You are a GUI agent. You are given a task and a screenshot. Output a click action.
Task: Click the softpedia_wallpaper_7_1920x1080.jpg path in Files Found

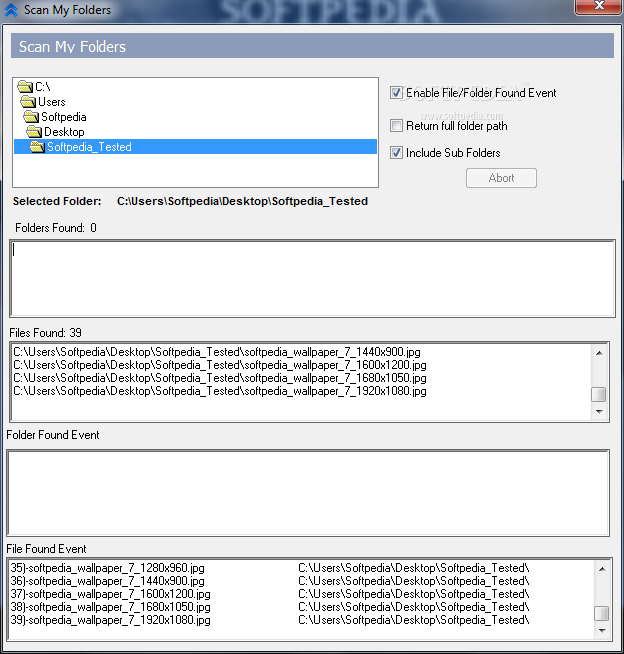(219, 391)
